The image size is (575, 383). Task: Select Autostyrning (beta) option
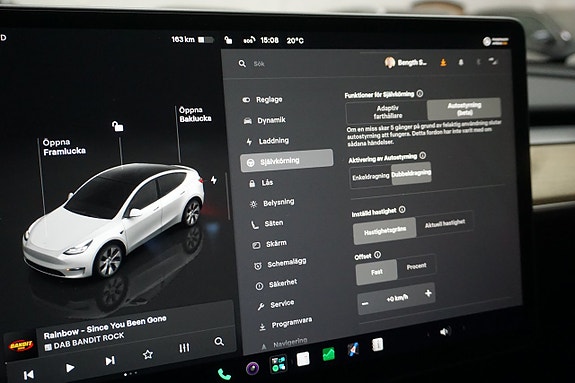click(464, 109)
